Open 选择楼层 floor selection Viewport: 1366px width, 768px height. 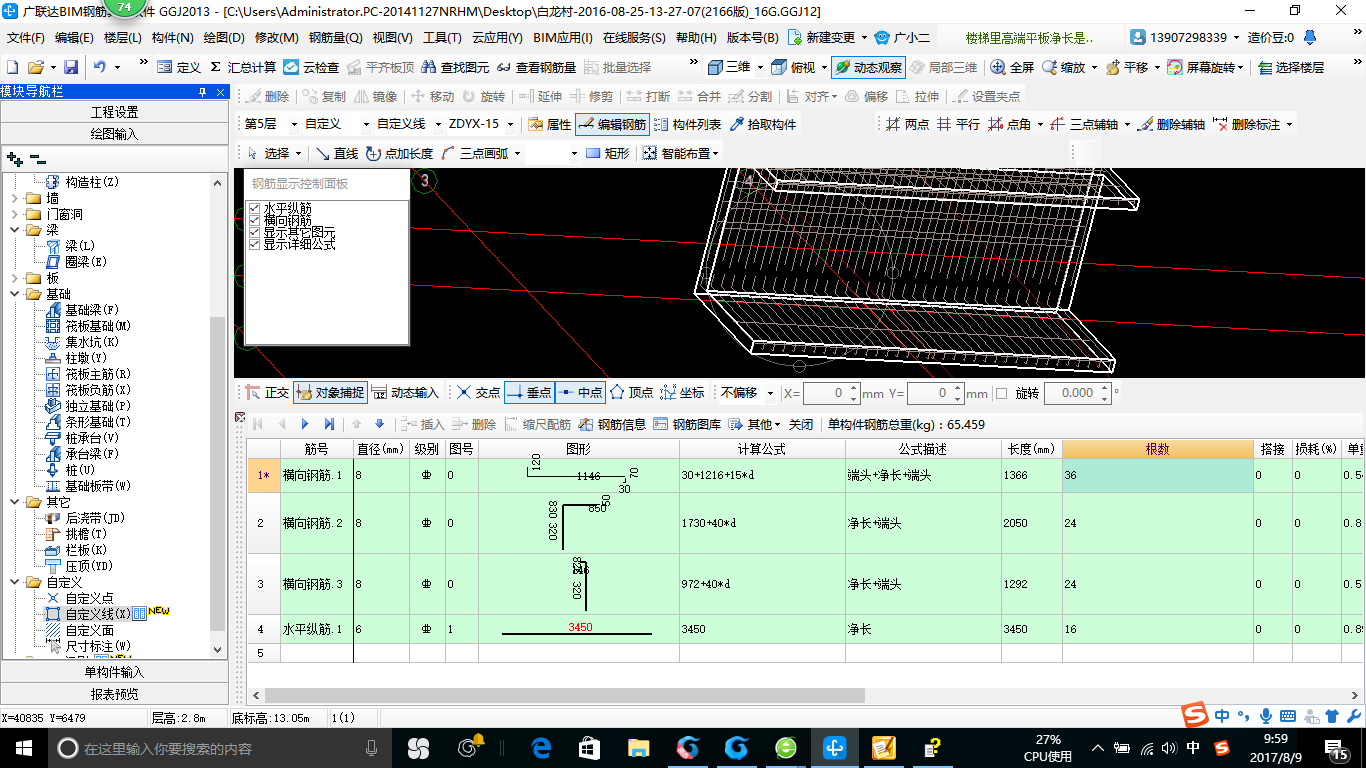point(1291,67)
